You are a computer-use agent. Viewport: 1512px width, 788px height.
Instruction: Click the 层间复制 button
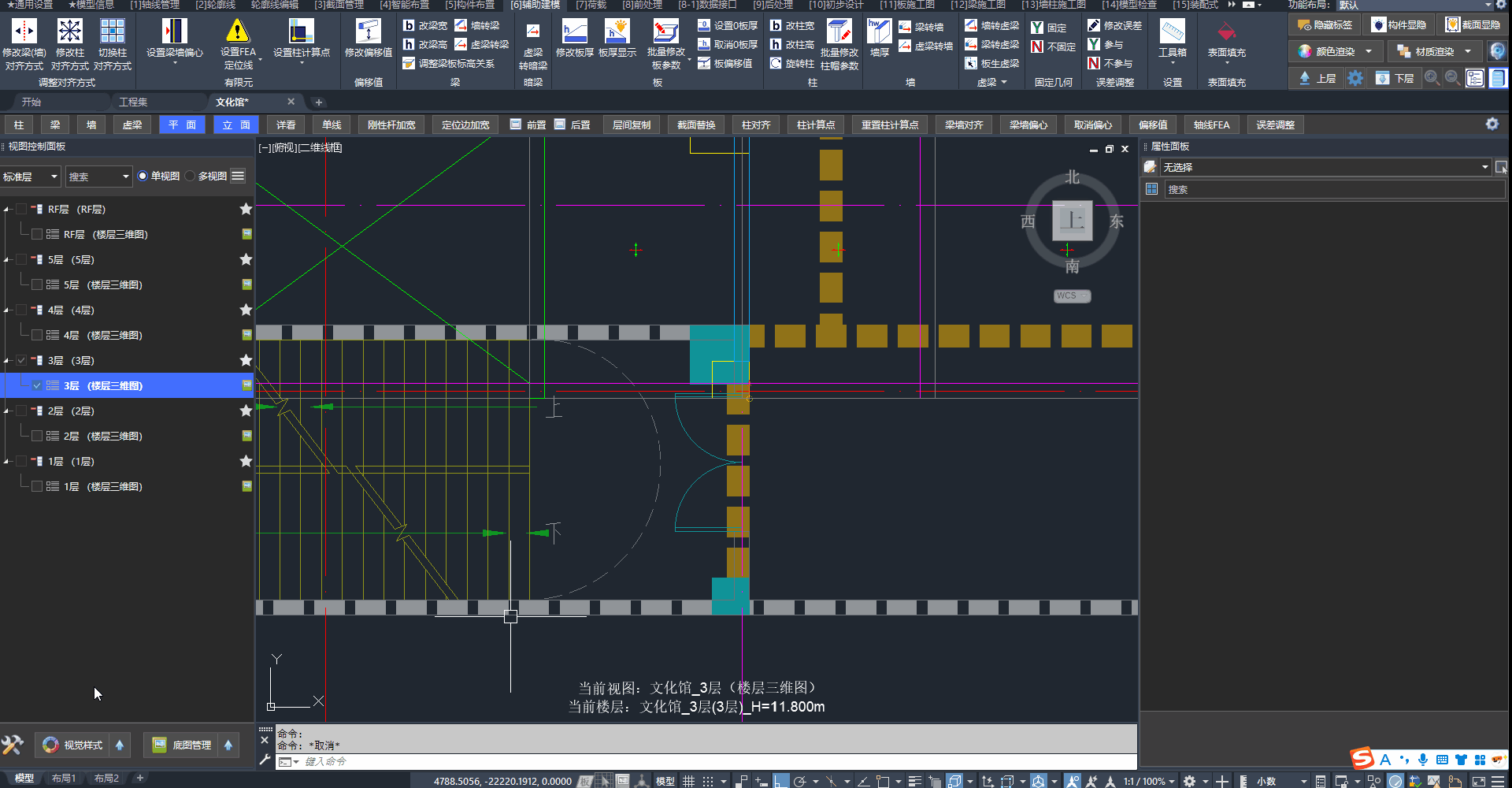coord(631,125)
